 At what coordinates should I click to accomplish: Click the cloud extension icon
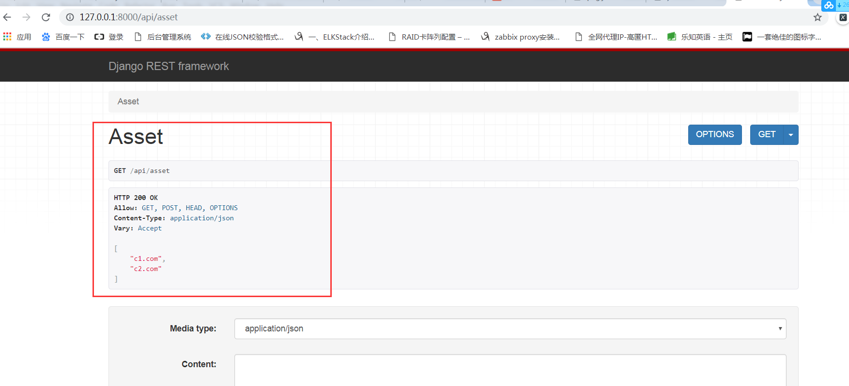(829, 5)
